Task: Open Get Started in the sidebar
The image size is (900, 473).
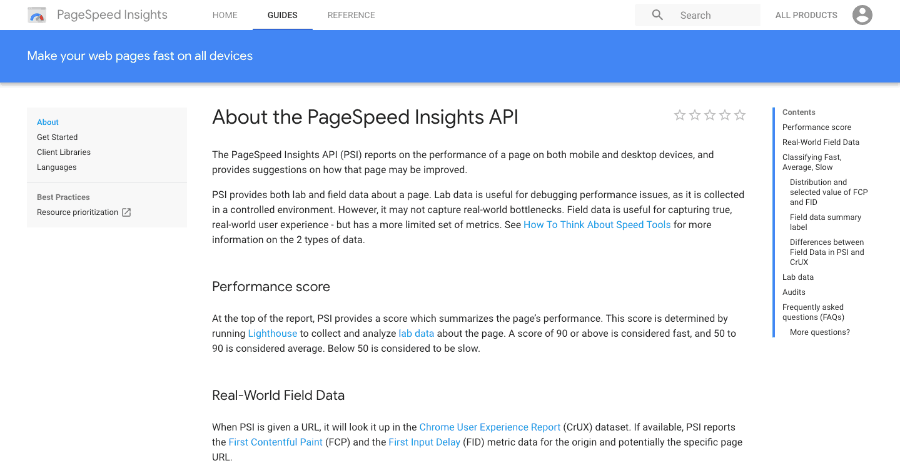Action: (x=57, y=137)
